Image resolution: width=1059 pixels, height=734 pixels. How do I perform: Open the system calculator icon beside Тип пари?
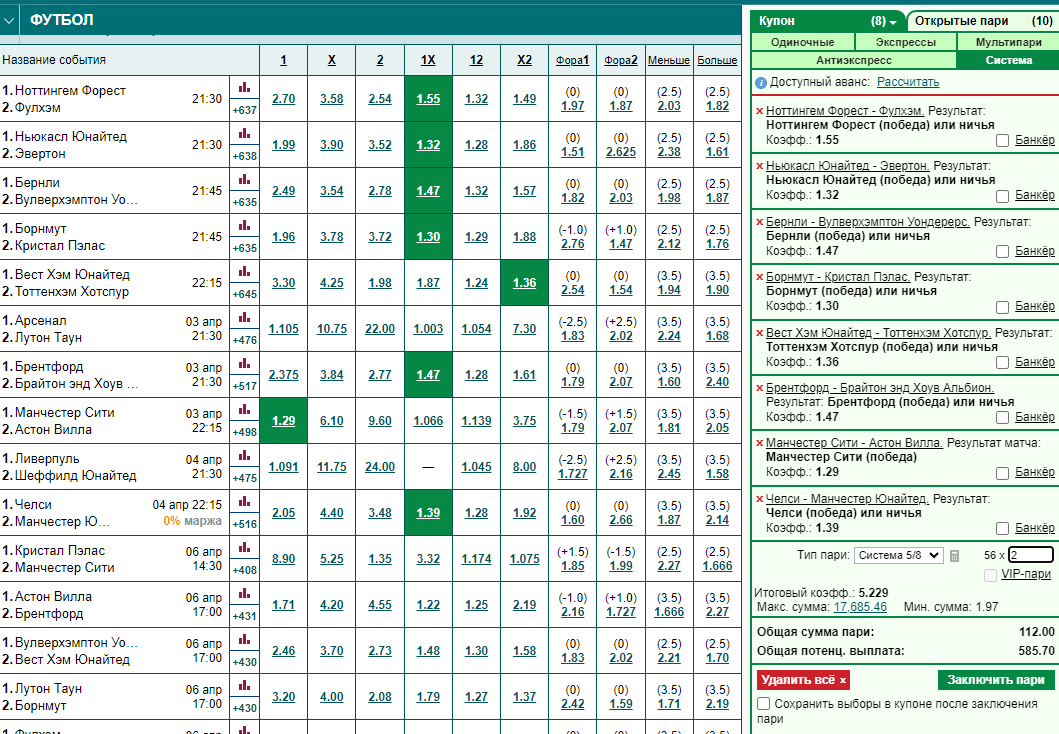tap(954, 556)
